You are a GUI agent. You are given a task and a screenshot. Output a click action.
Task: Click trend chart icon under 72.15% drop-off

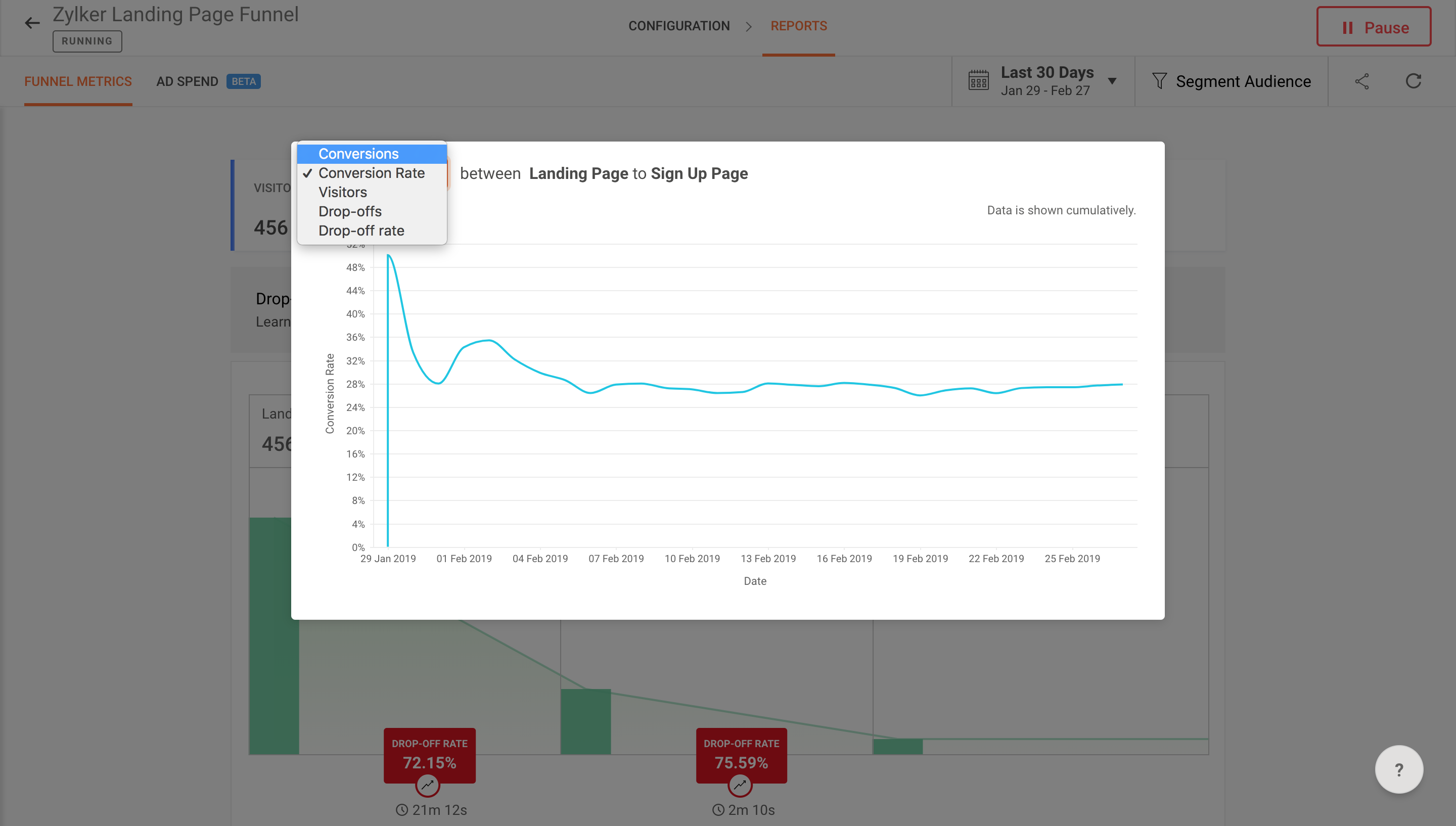(428, 785)
